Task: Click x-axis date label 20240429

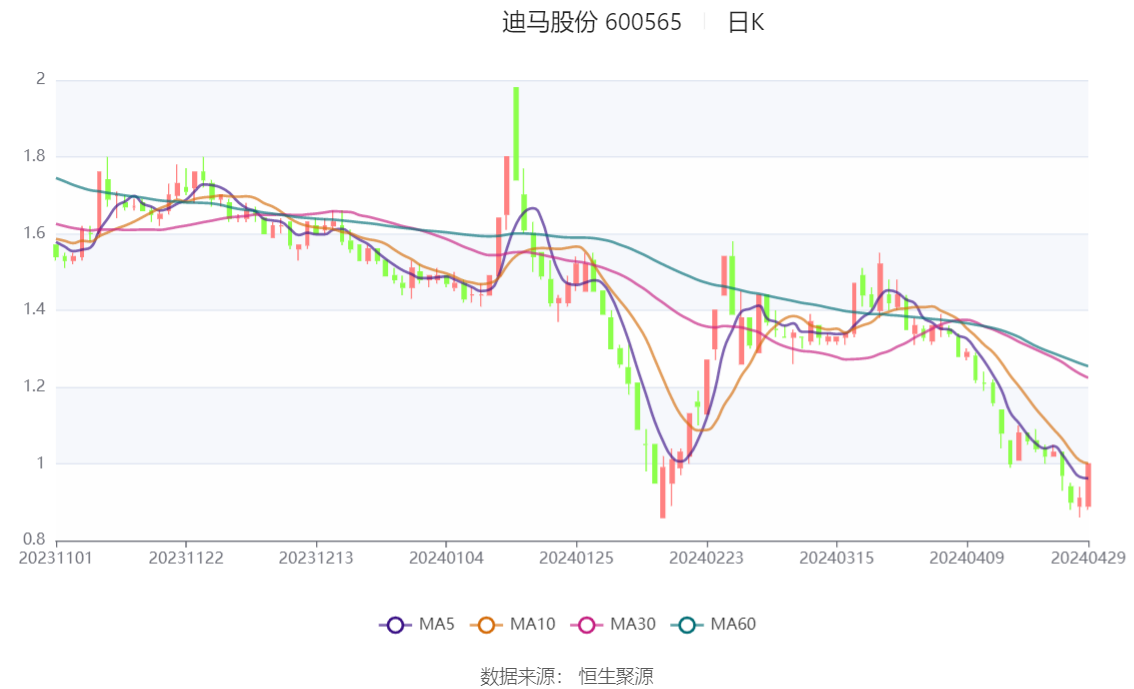Action: [1088, 558]
